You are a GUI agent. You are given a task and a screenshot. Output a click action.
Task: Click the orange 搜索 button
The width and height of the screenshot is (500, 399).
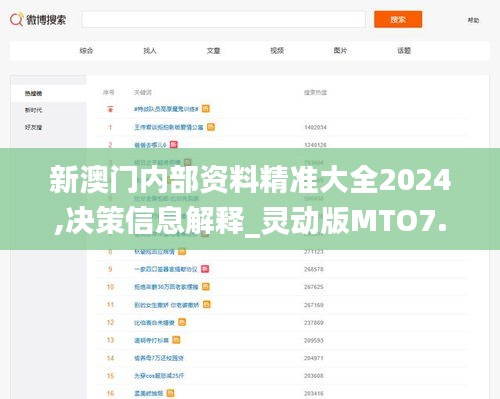pyautogui.click(x=398, y=19)
